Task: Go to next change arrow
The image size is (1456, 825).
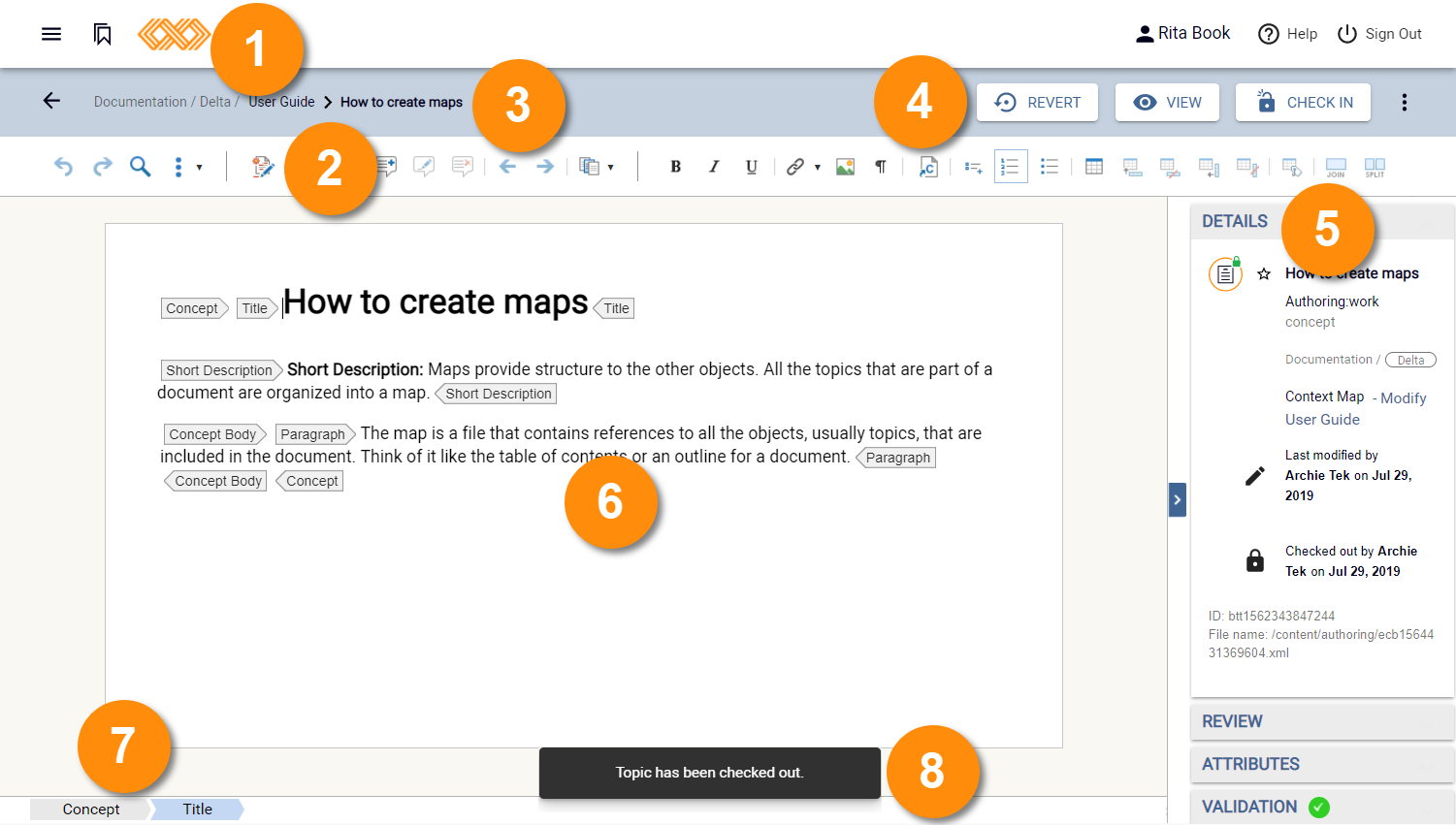Action: pyautogui.click(x=545, y=167)
